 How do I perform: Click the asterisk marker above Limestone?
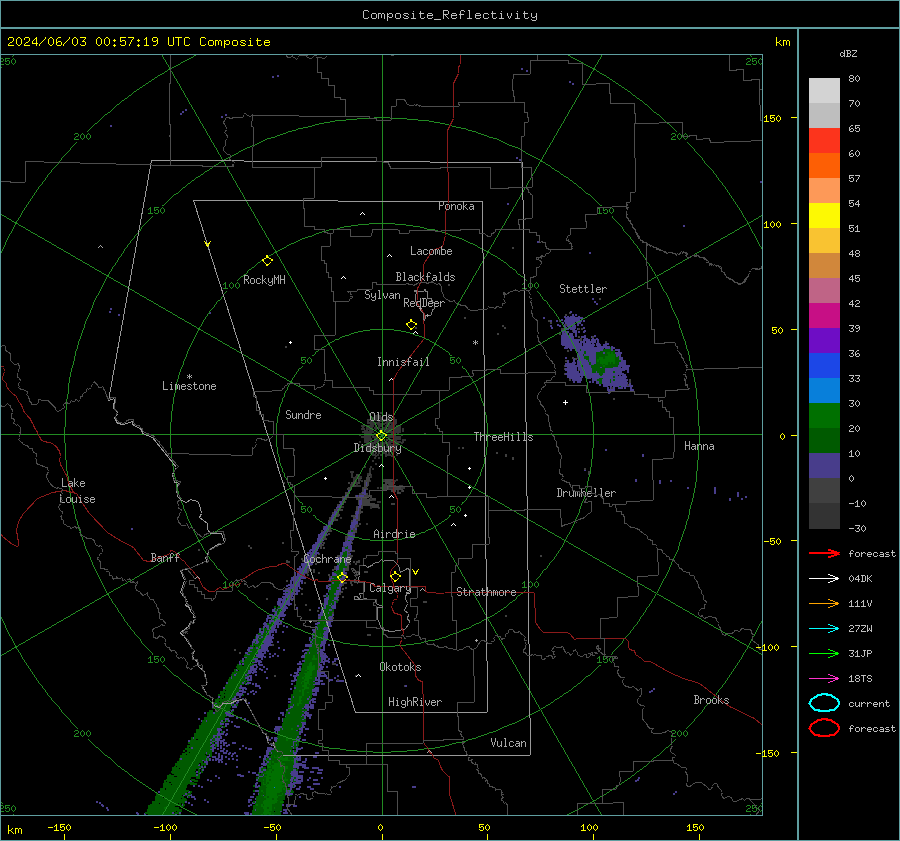tap(189, 377)
